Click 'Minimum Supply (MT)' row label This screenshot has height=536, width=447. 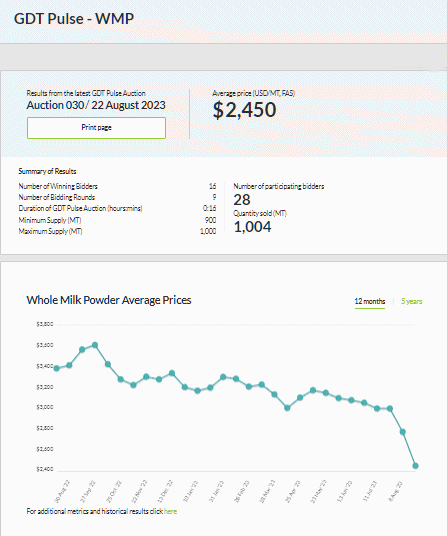(50, 220)
